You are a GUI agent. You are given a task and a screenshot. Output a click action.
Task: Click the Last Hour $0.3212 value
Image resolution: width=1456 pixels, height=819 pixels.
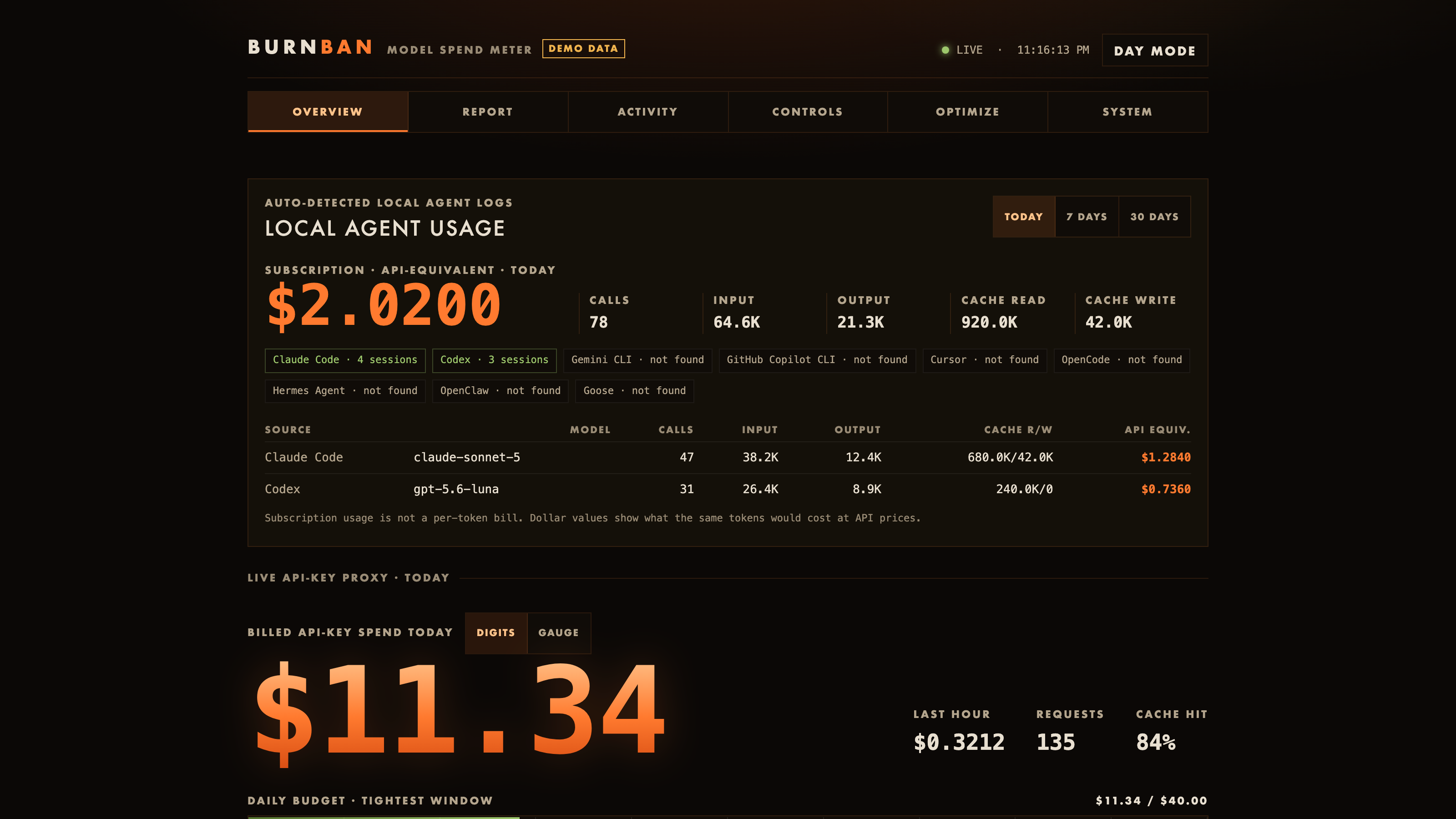click(x=959, y=742)
